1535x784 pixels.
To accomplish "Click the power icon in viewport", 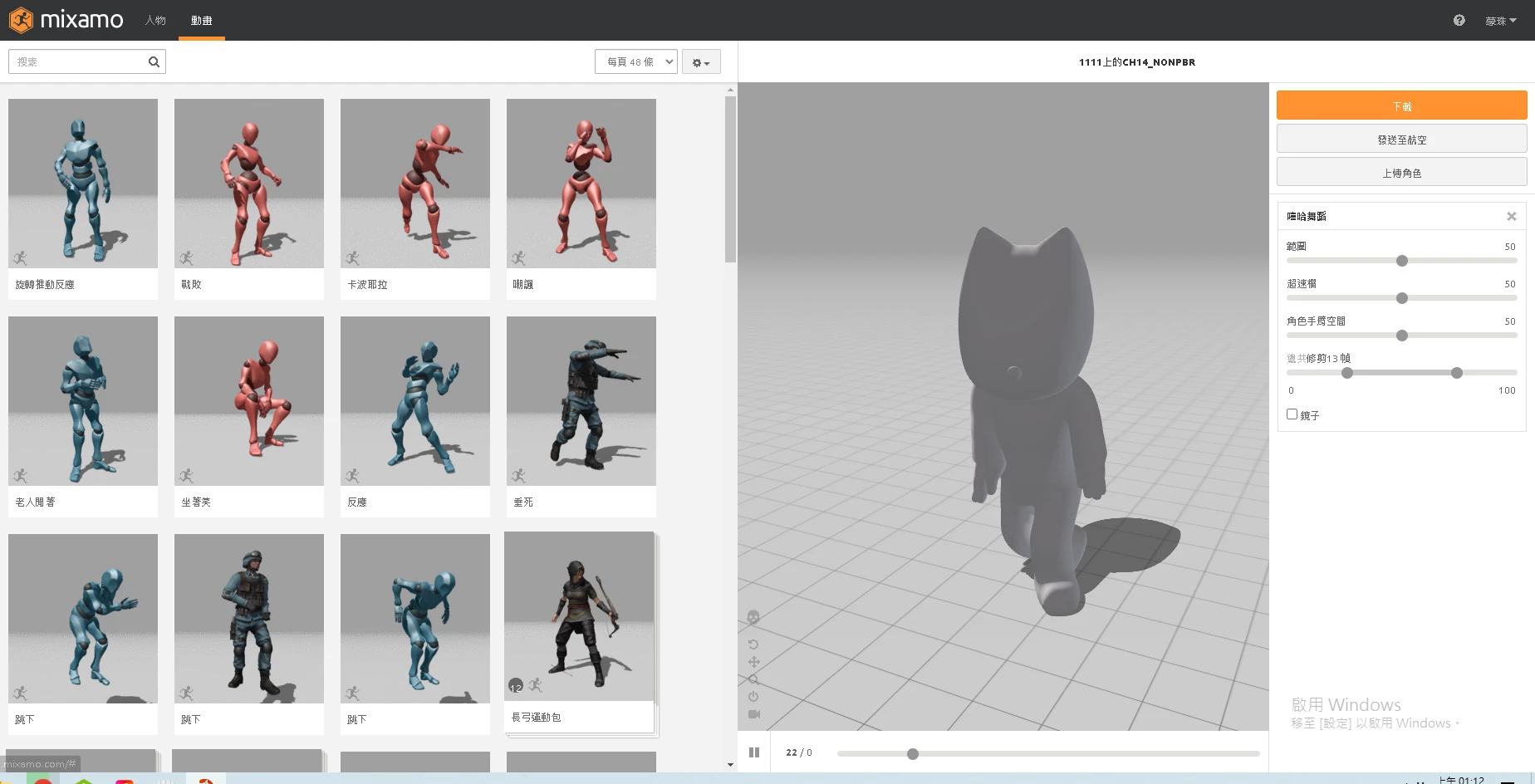I will (x=753, y=697).
